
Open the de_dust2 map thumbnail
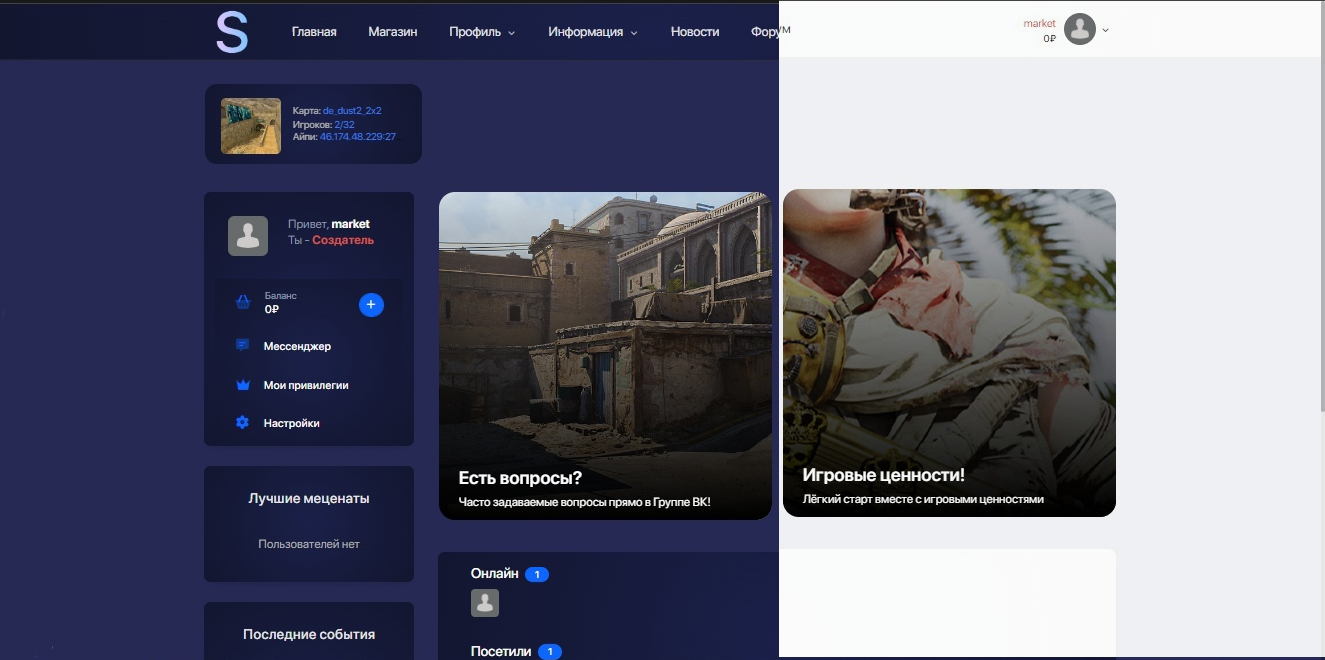251,126
